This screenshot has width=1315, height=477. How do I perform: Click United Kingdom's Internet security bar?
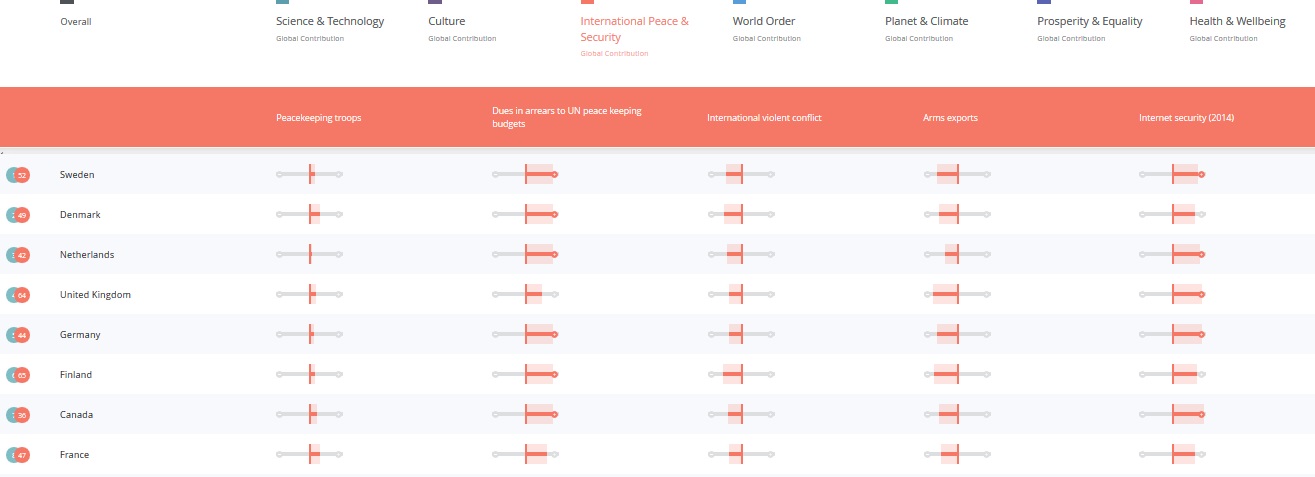[1173, 295]
